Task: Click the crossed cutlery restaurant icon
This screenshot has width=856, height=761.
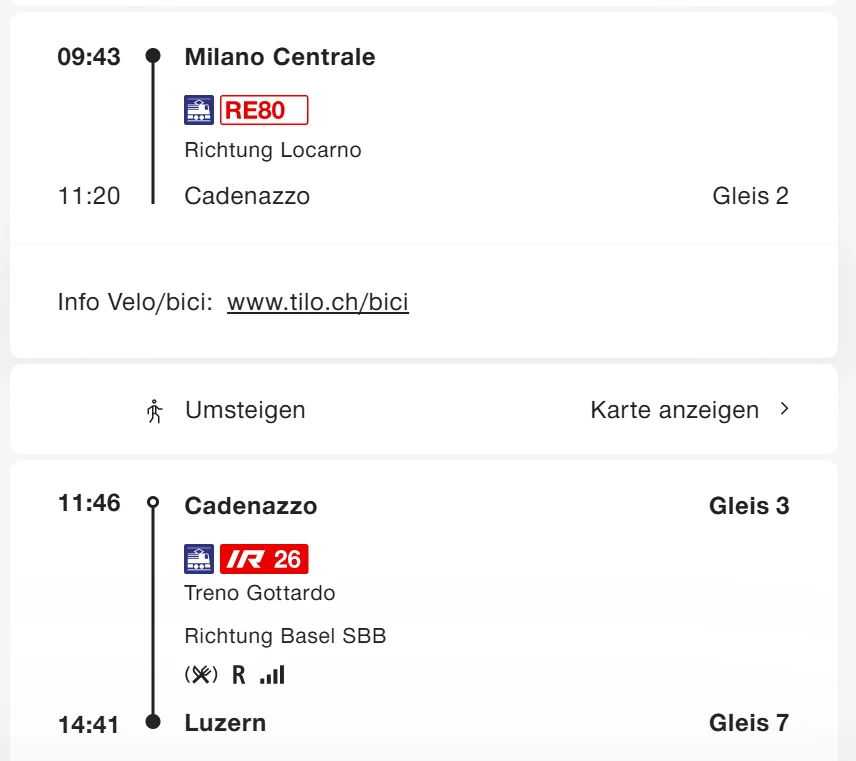Action: tap(201, 675)
